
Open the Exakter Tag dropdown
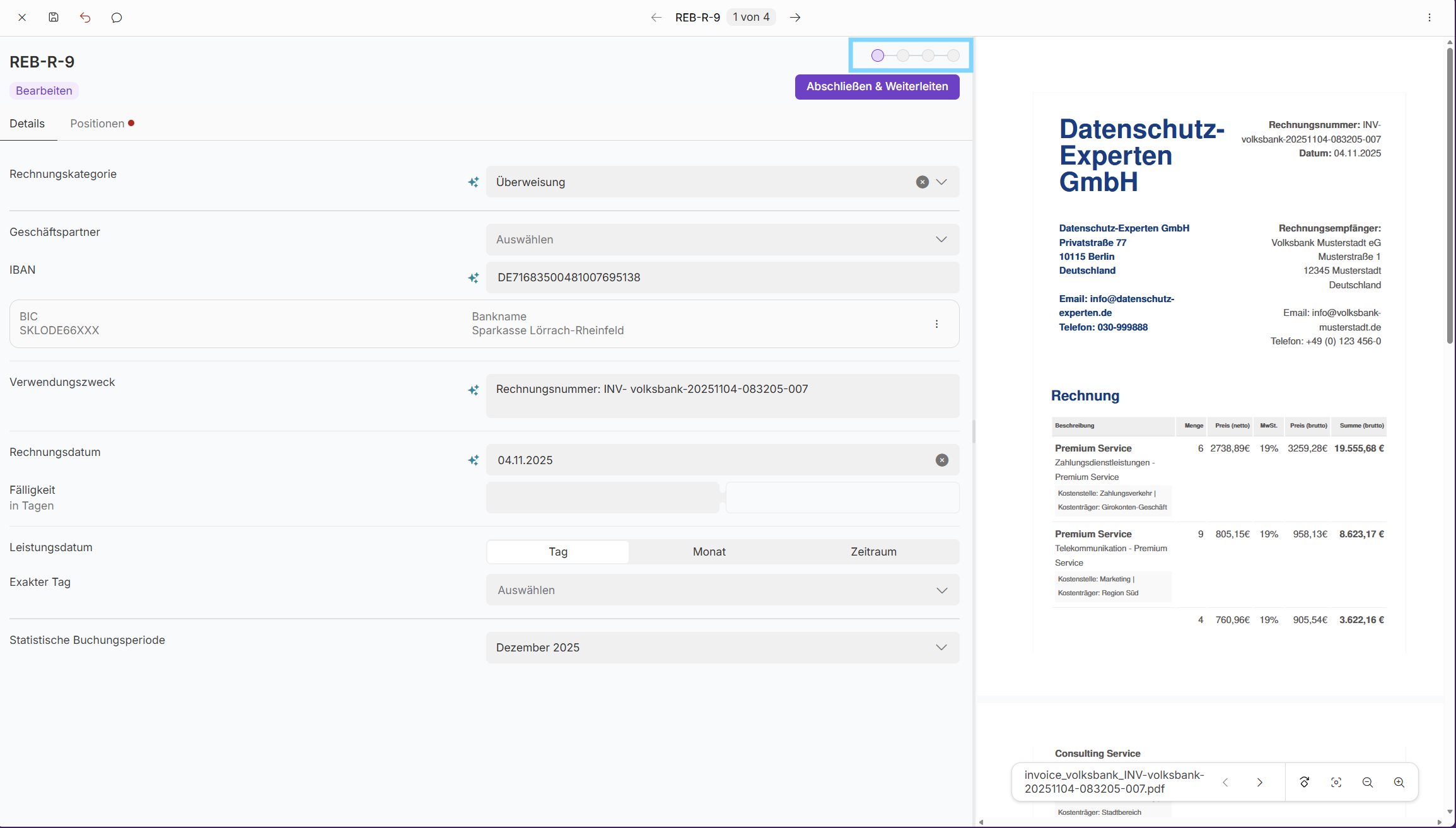point(723,590)
